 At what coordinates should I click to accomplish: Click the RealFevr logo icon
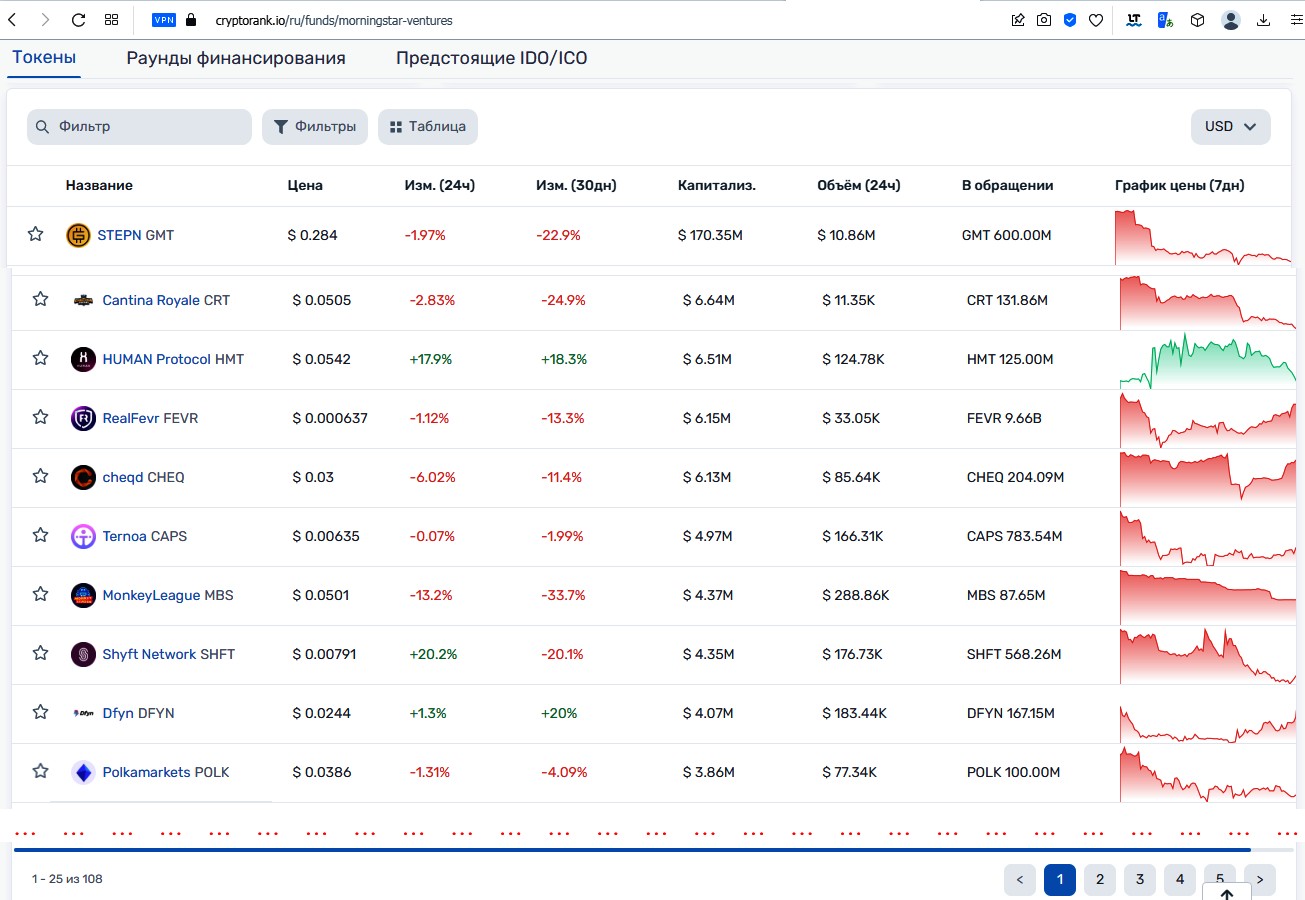pos(83,418)
